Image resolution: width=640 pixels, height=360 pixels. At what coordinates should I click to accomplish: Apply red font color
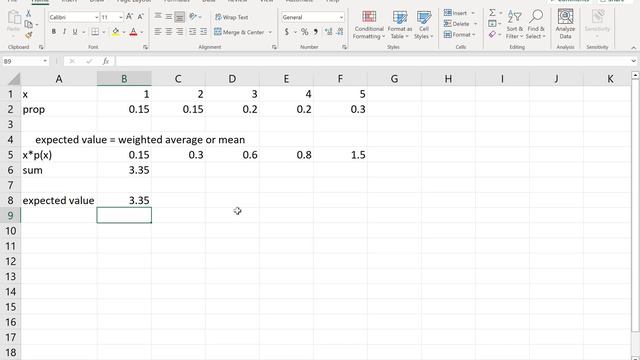pyautogui.click(x=133, y=32)
